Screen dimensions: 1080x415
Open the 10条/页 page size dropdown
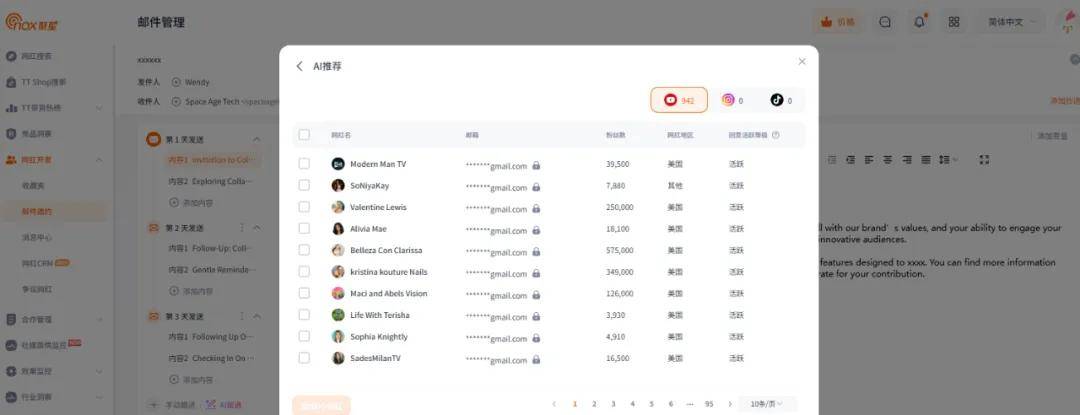[767, 404]
